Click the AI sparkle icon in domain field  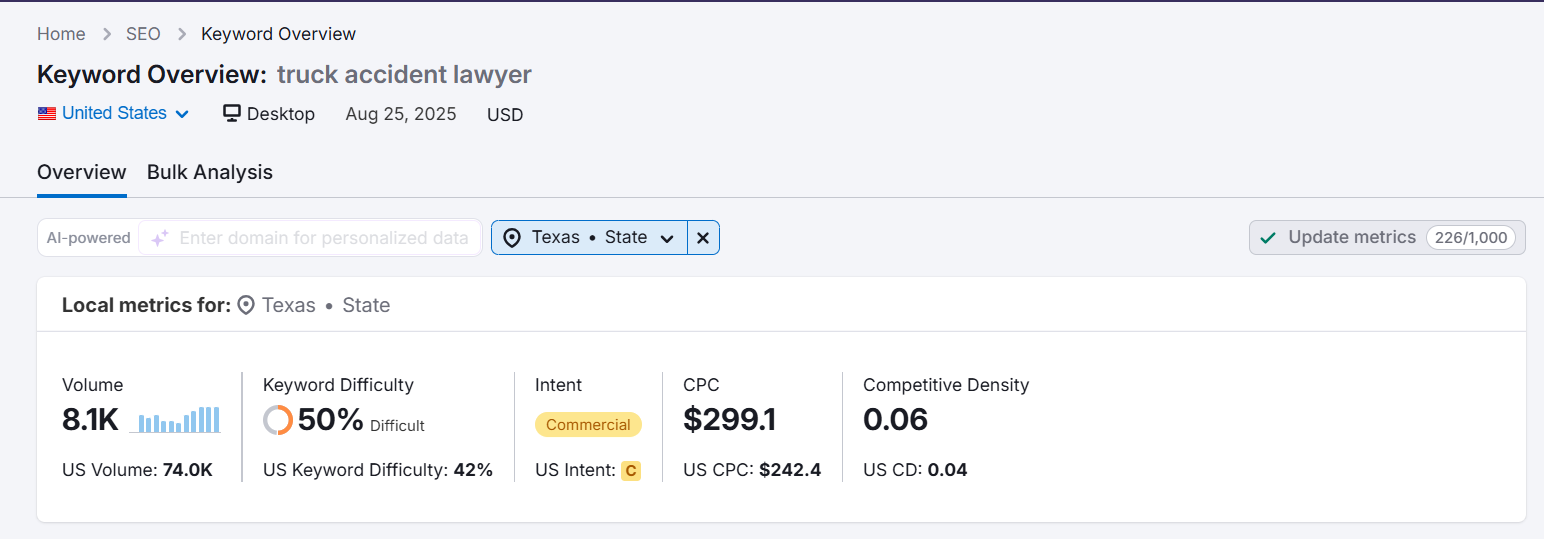[160, 238]
